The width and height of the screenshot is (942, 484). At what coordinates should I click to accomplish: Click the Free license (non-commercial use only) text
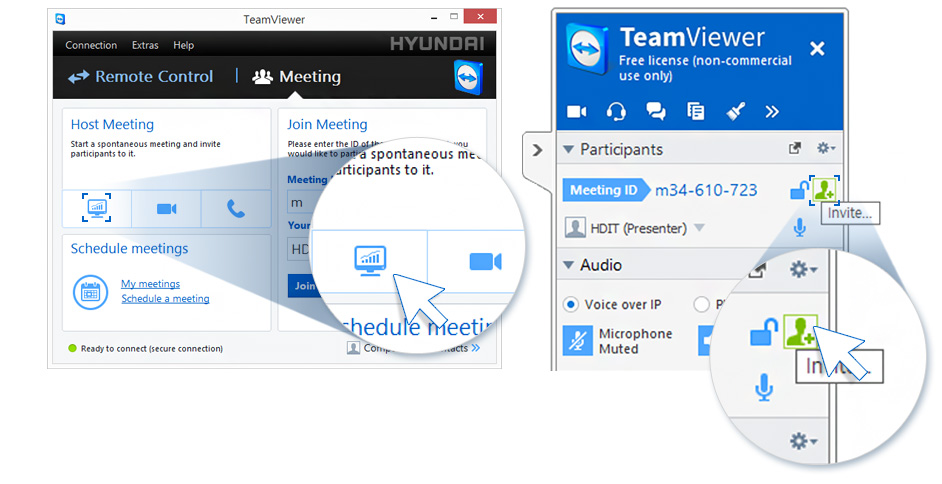point(705,68)
